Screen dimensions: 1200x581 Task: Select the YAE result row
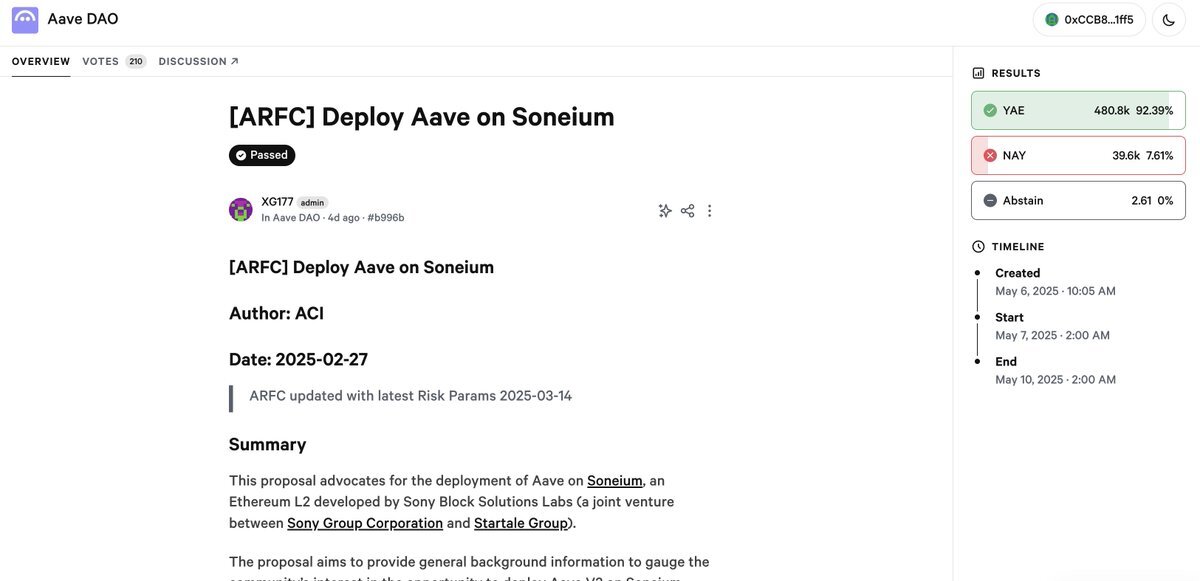click(x=1078, y=111)
